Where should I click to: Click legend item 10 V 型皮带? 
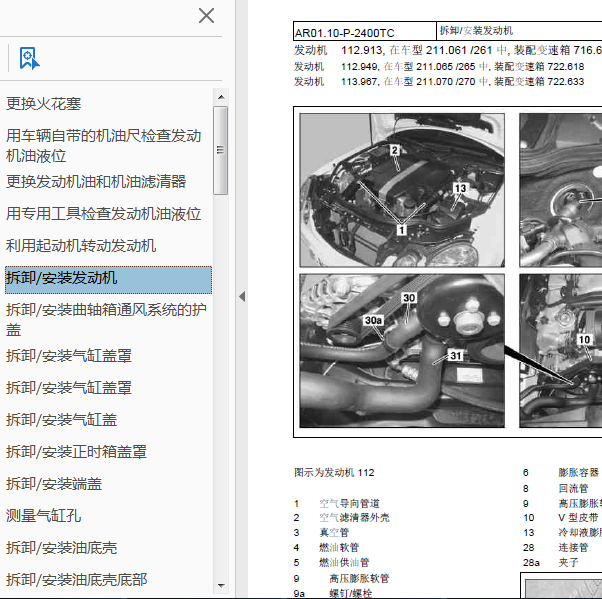561,518
